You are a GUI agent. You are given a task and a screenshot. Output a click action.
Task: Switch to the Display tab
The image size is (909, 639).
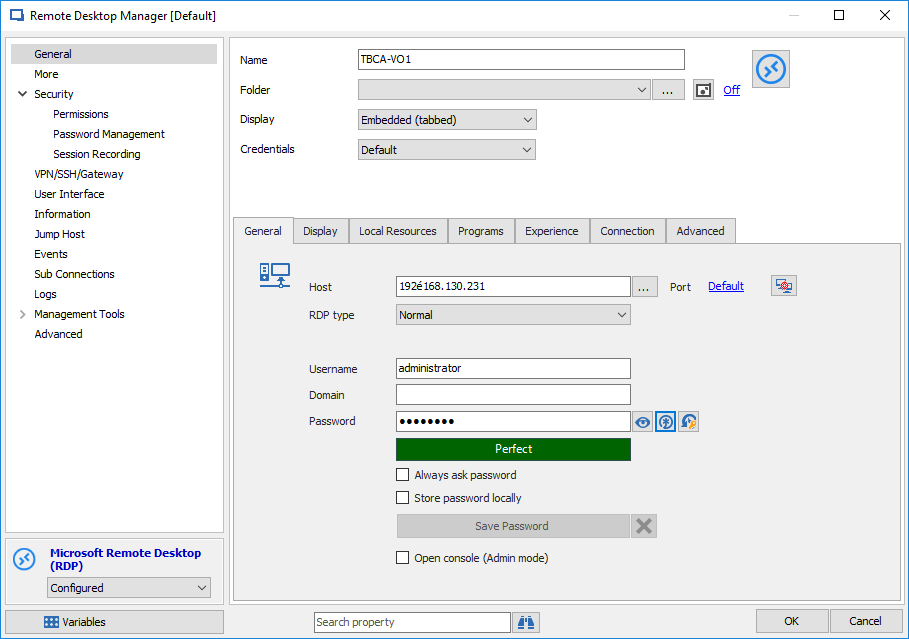(320, 231)
